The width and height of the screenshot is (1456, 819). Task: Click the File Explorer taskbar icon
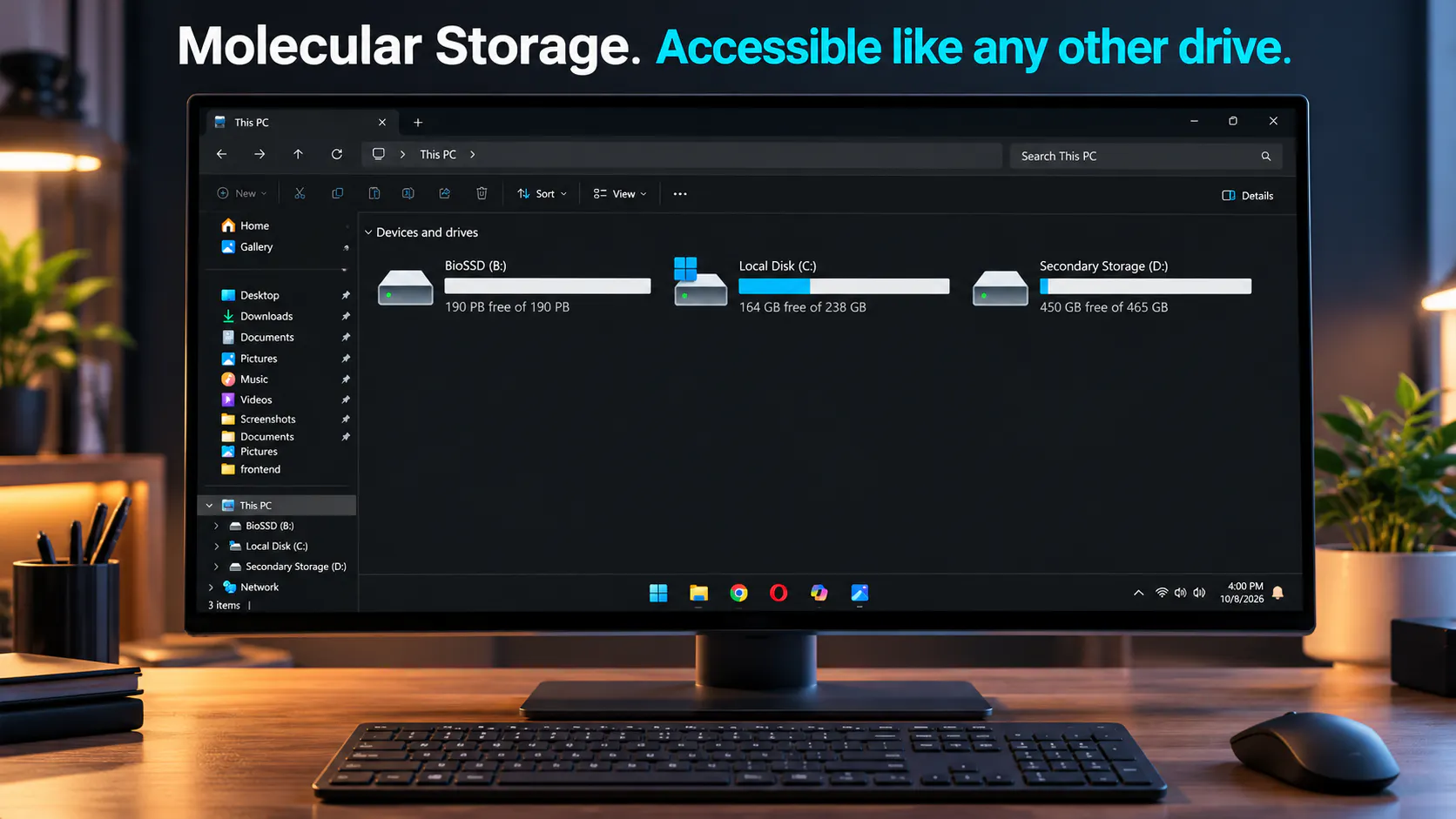pyautogui.click(x=698, y=593)
